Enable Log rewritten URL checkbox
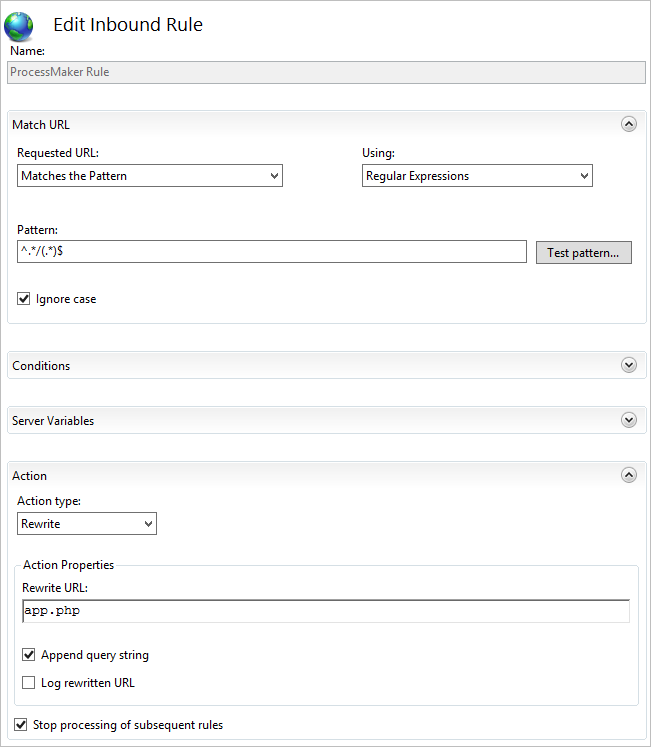 point(29,683)
